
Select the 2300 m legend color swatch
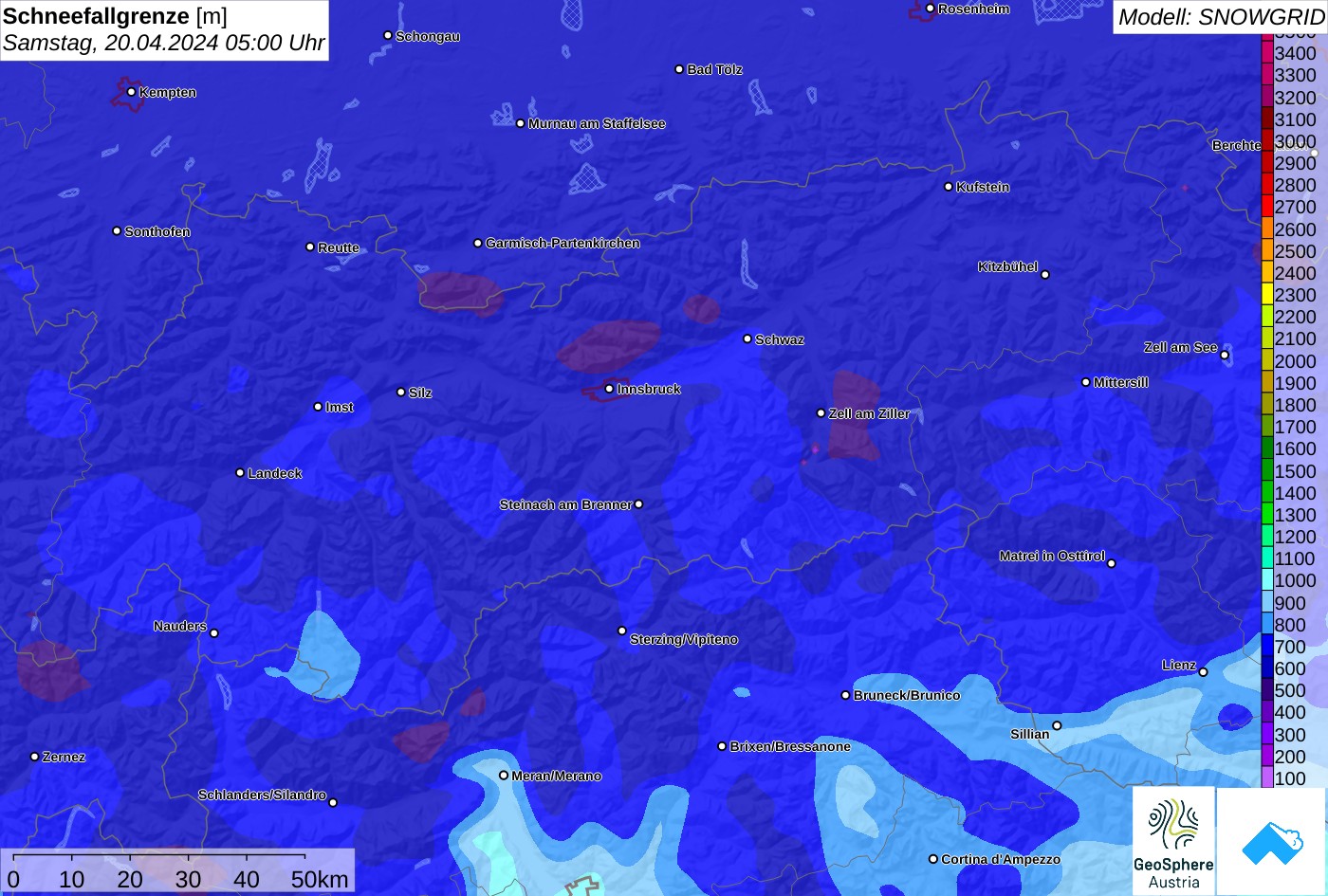point(1266,295)
